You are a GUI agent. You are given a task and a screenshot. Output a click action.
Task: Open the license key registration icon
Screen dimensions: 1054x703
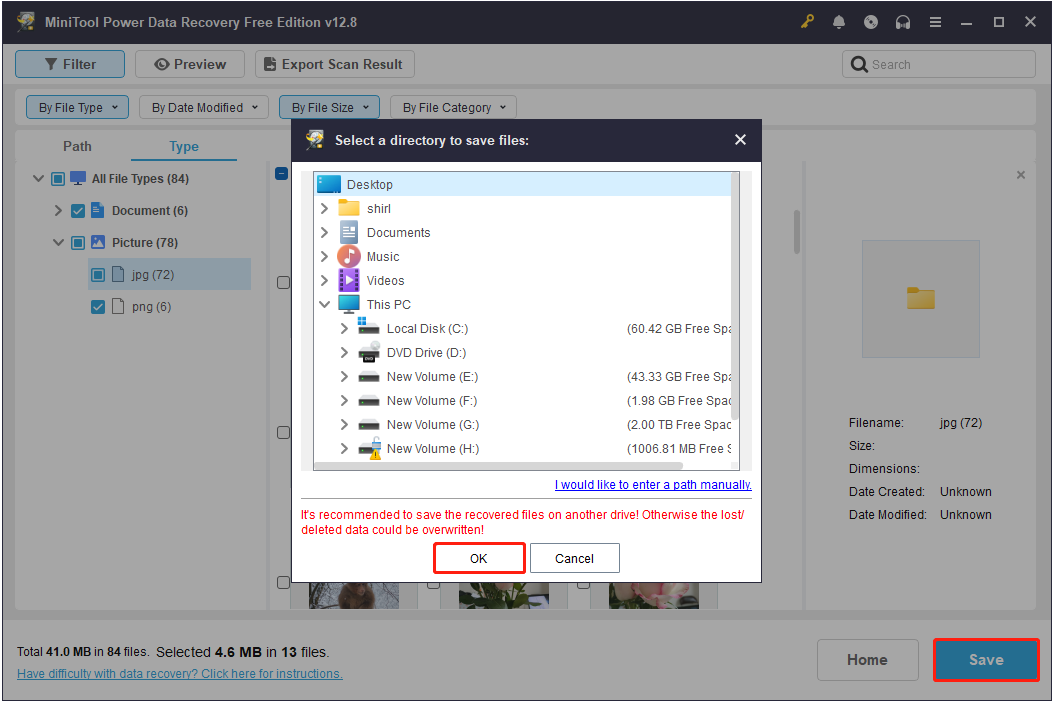click(x=807, y=22)
